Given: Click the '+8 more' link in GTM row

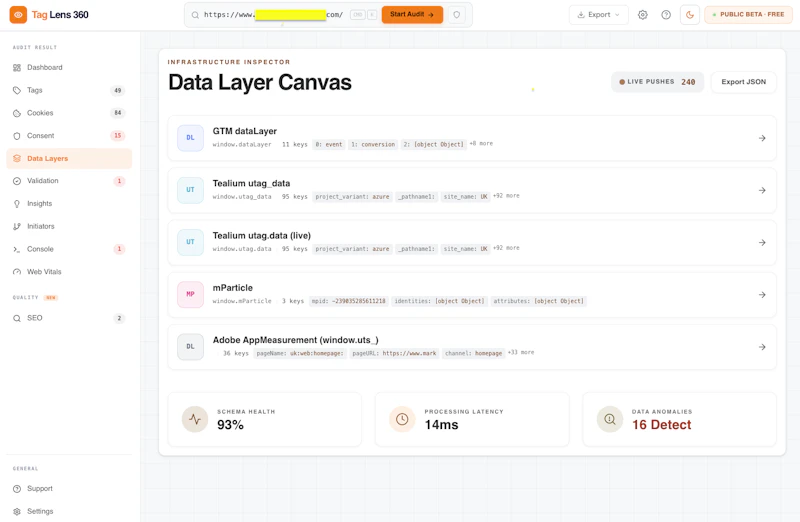Looking at the screenshot, I should pos(481,144).
